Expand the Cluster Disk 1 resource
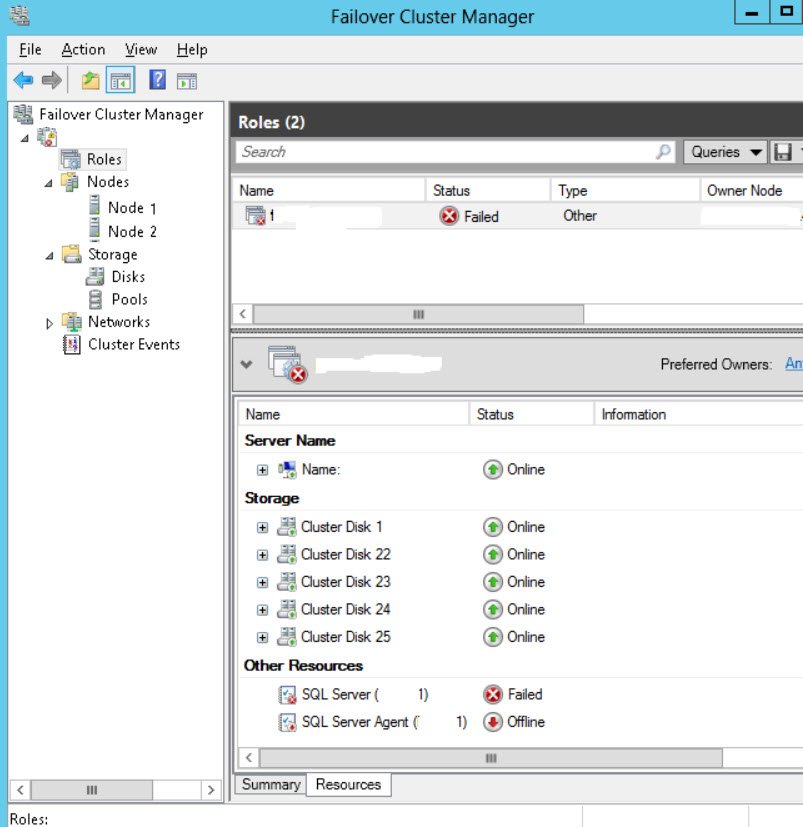The height and width of the screenshot is (827, 803). (262, 527)
